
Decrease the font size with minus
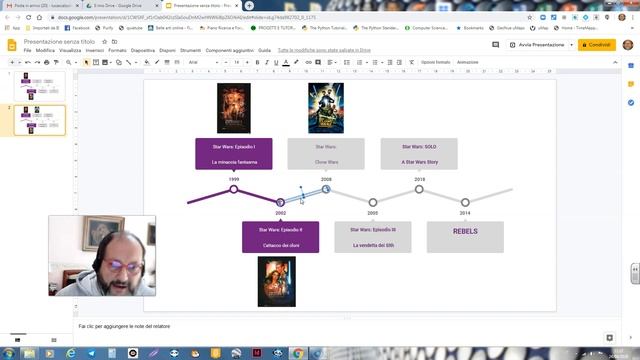[226, 62]
